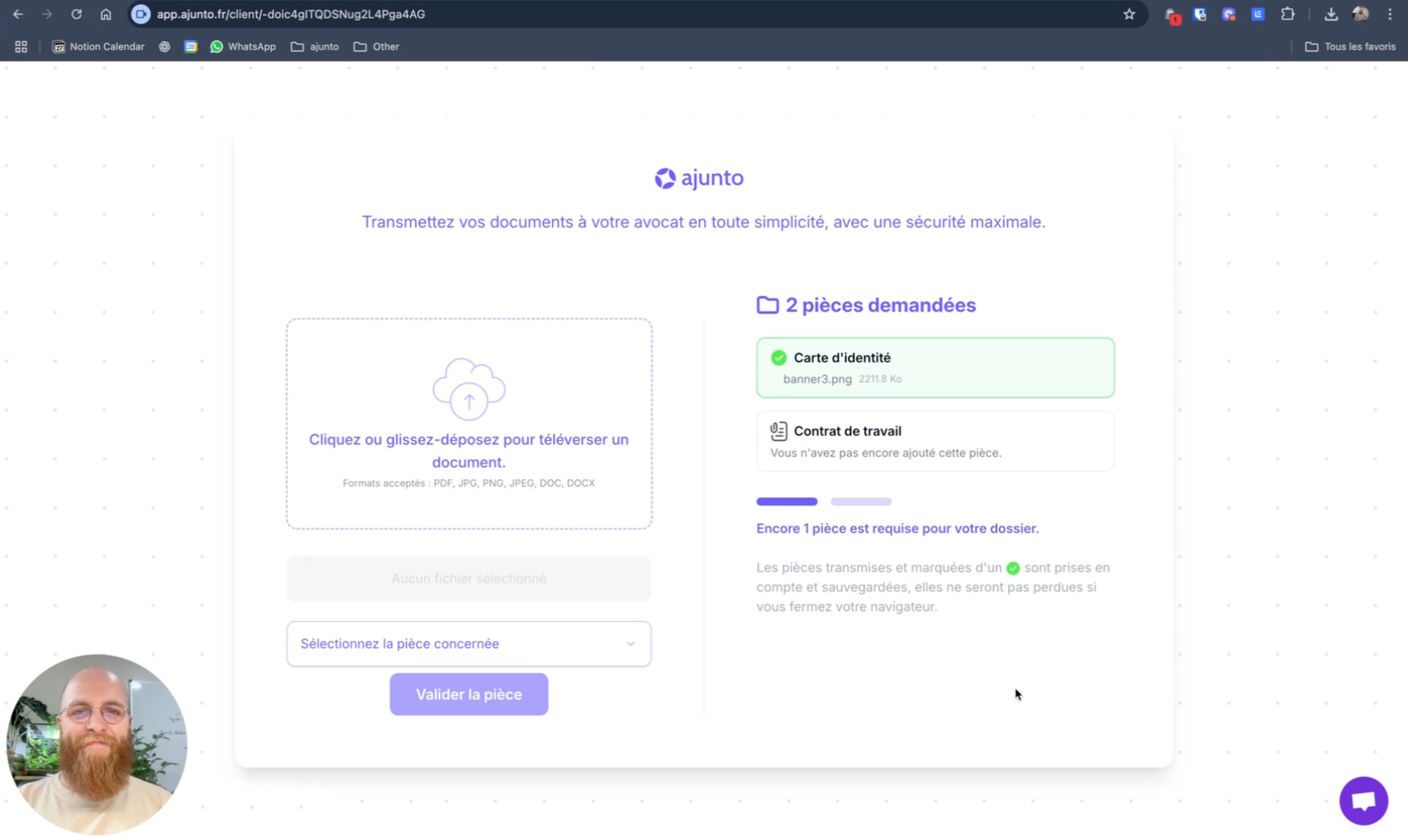1408x840 pixels.
Task: Open the browser three-dot menu
Action: point(1390,14)
